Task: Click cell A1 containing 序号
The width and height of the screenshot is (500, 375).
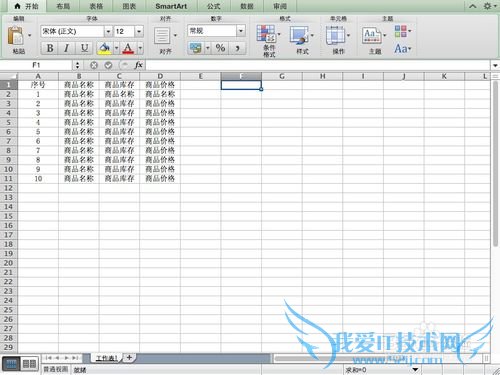Action: click(38, 85)
